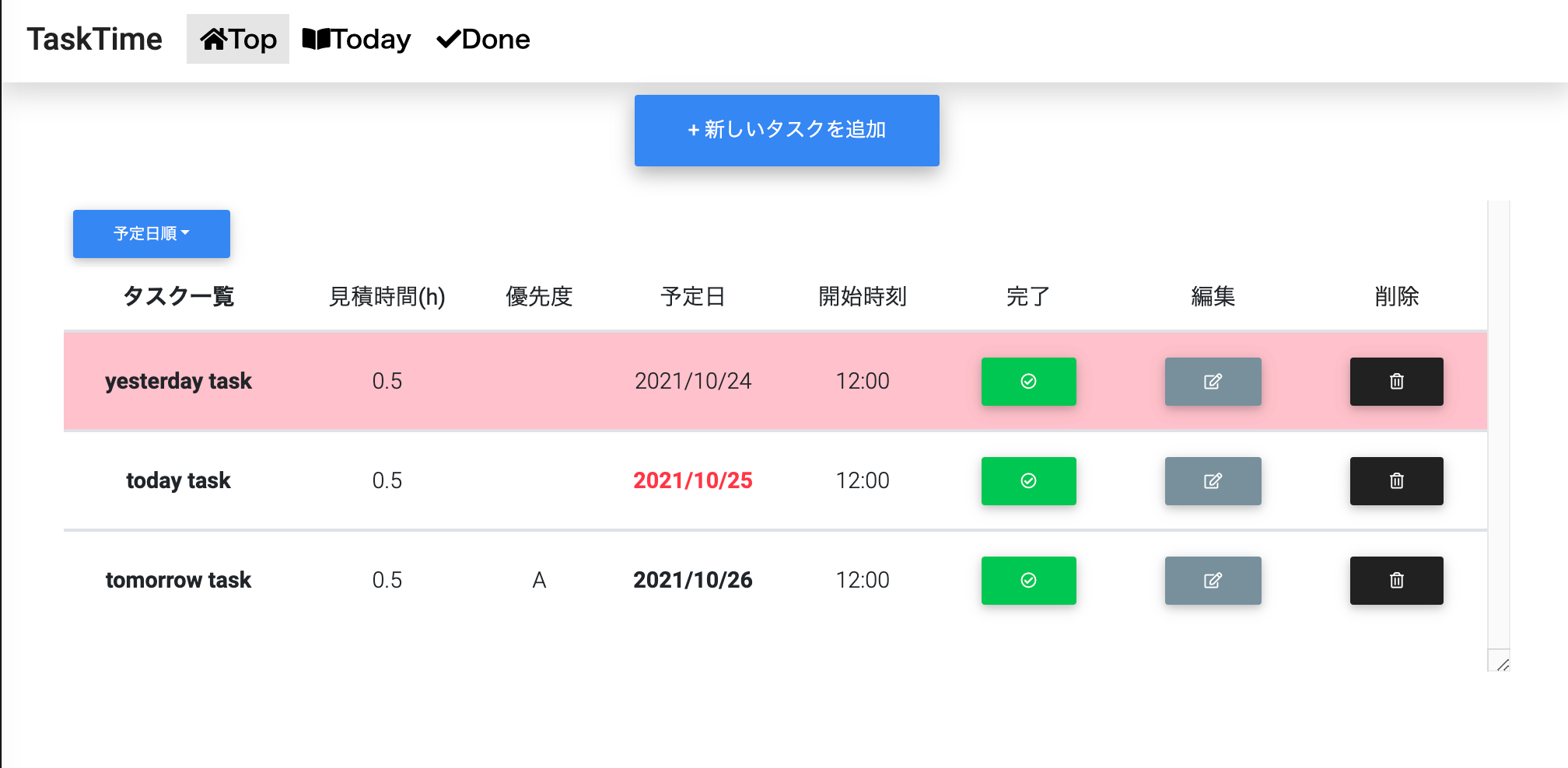Screen dimensions: 1568x768
Task: Complete the tomorrow task
Action: [1028, 581]
